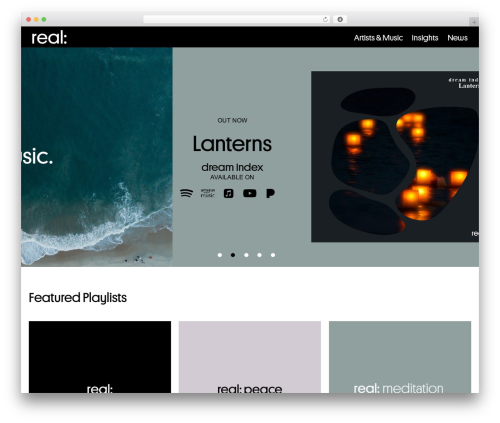Click the browser download icon beside address bar
Viewport: 500px width, 423px height.
coord(340,20)
